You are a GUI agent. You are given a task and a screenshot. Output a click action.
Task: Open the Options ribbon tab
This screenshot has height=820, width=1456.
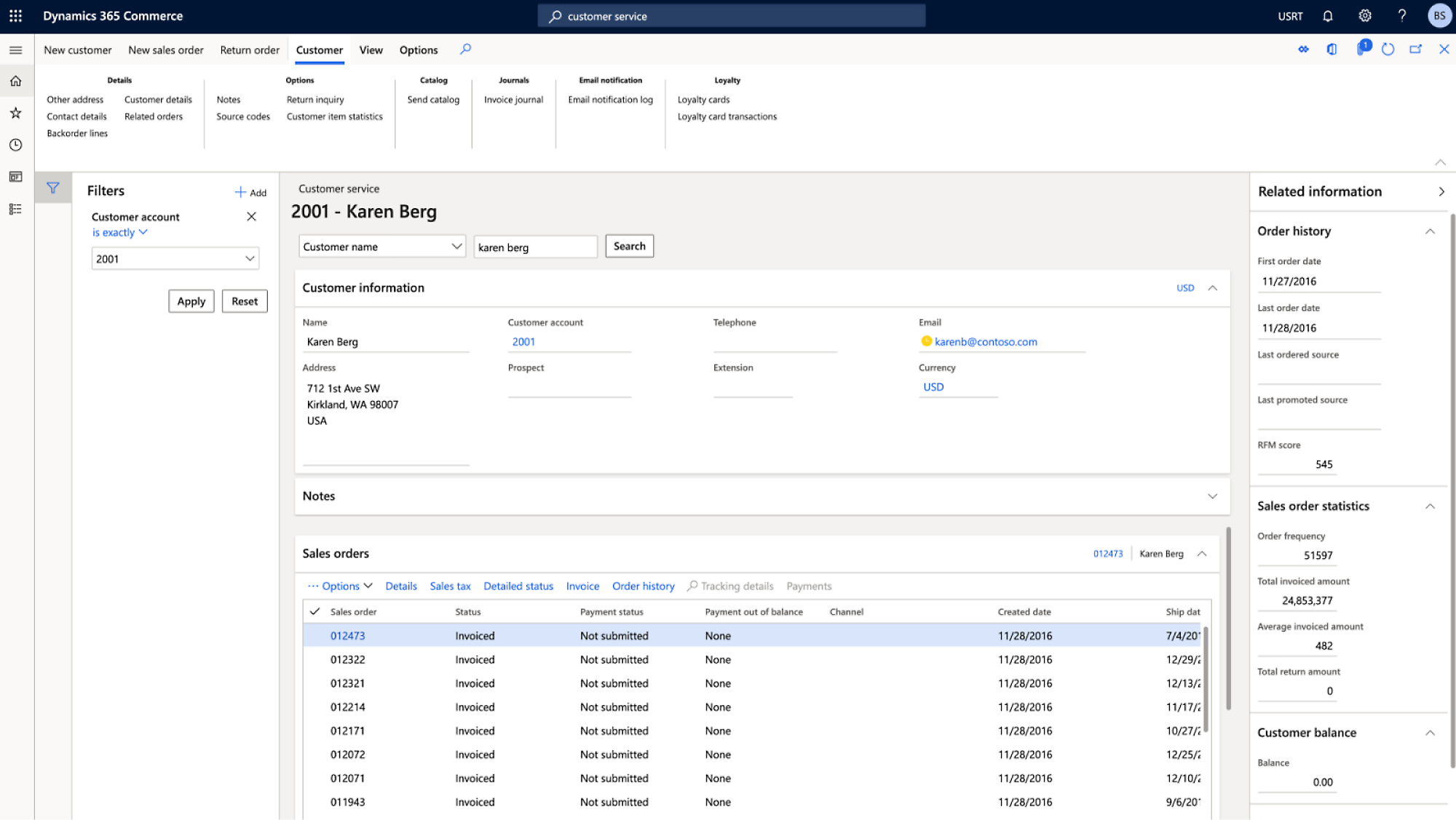418,49
